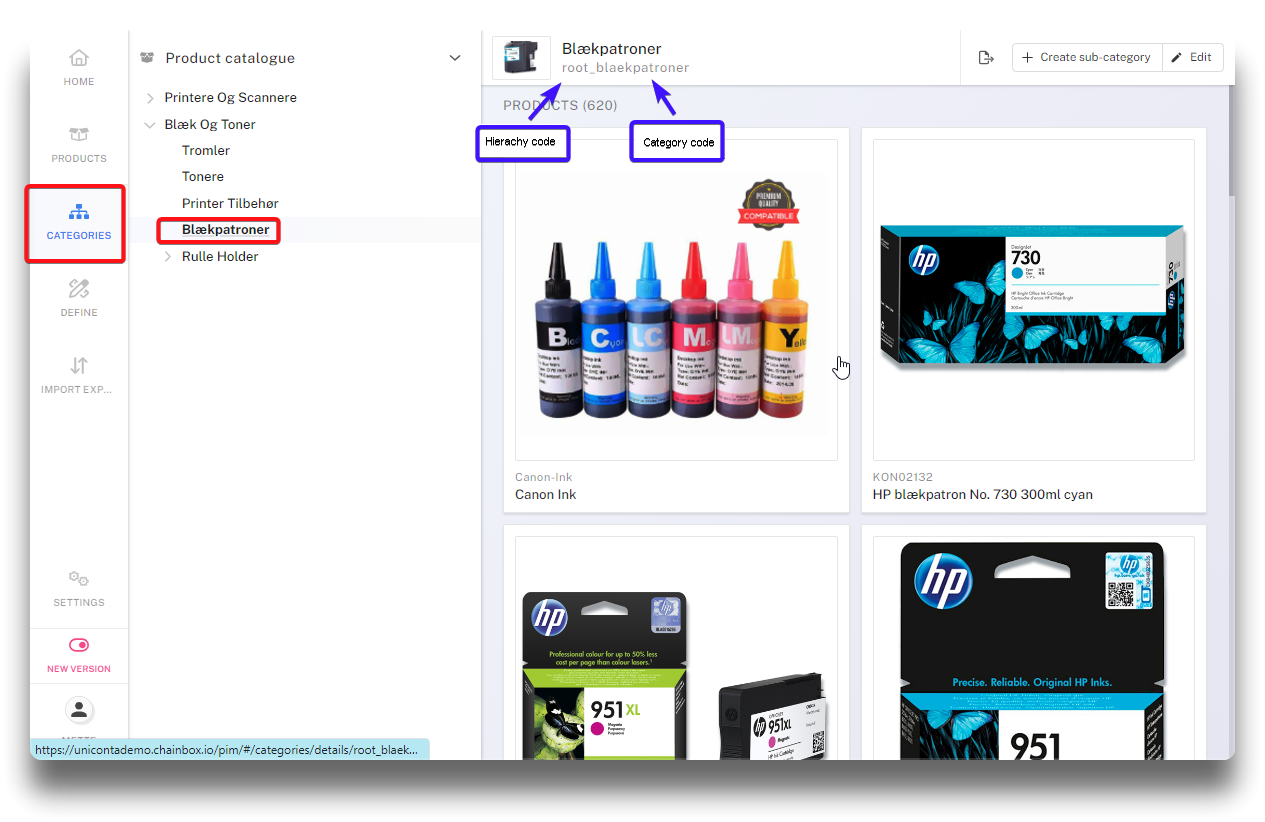This screenshot has height=822, width=1265.
Task: Click the Edit button
Action: pos(1192,58)
